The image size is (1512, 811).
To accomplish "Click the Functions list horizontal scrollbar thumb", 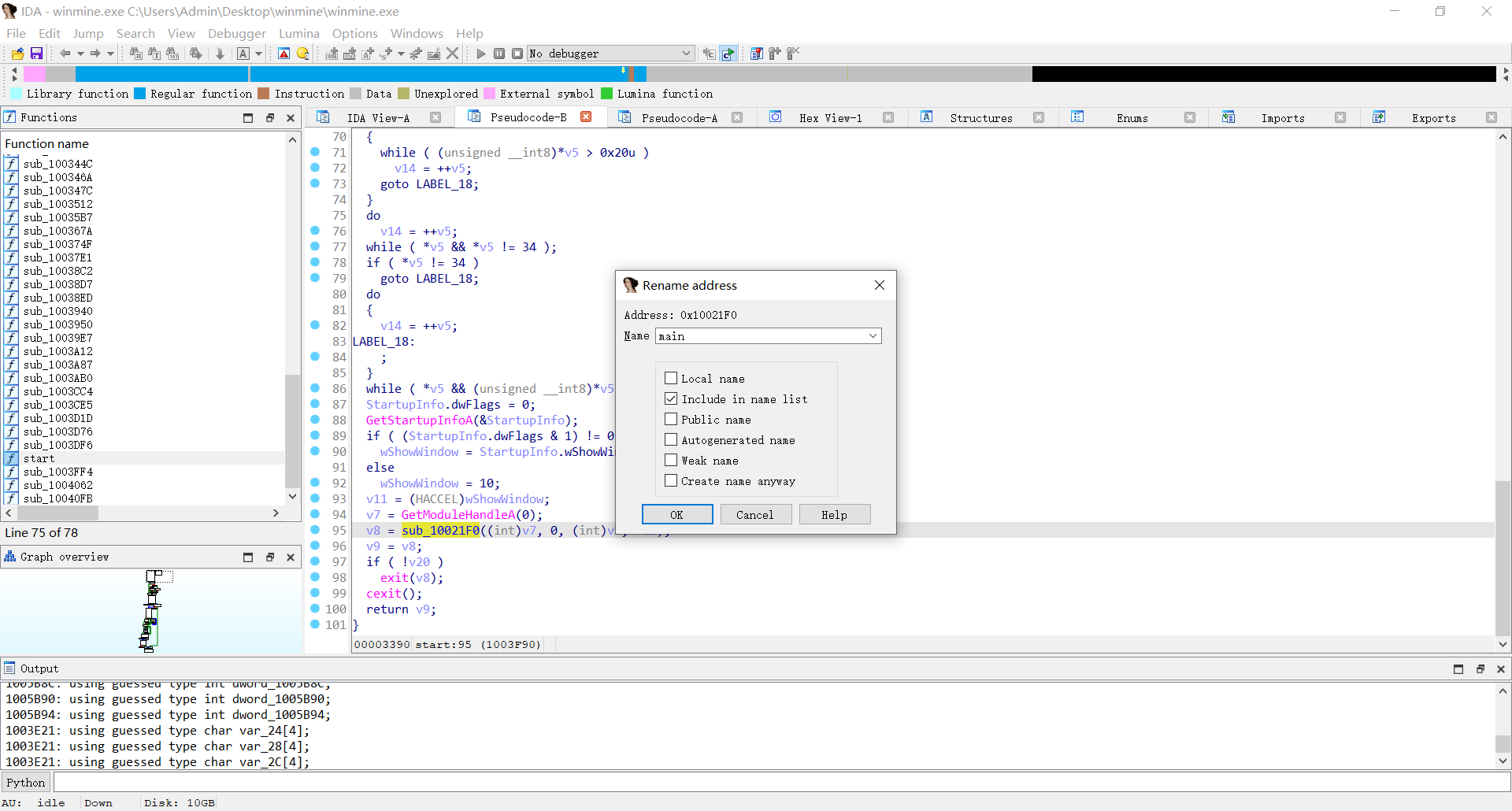I will point(56,513).
